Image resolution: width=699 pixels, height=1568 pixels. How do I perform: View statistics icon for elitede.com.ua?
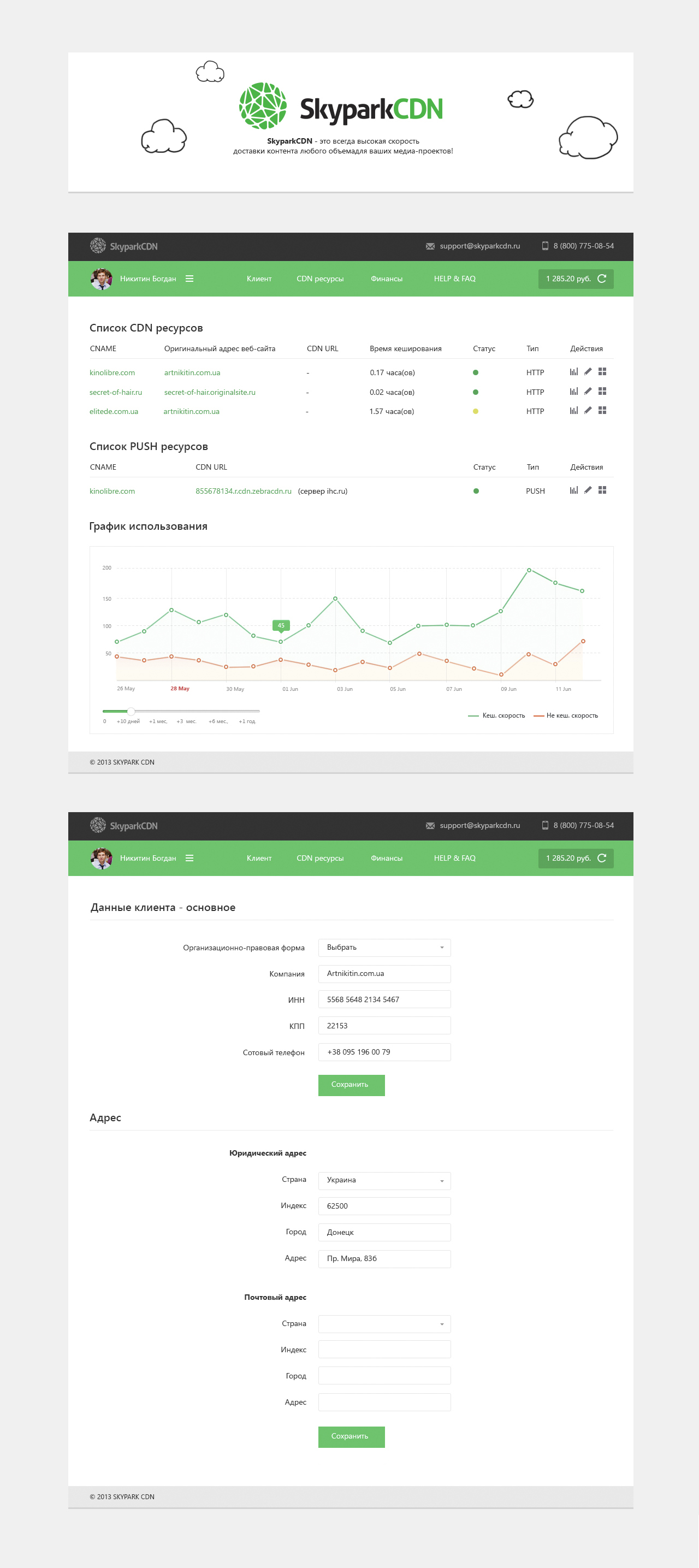[573, 411]
